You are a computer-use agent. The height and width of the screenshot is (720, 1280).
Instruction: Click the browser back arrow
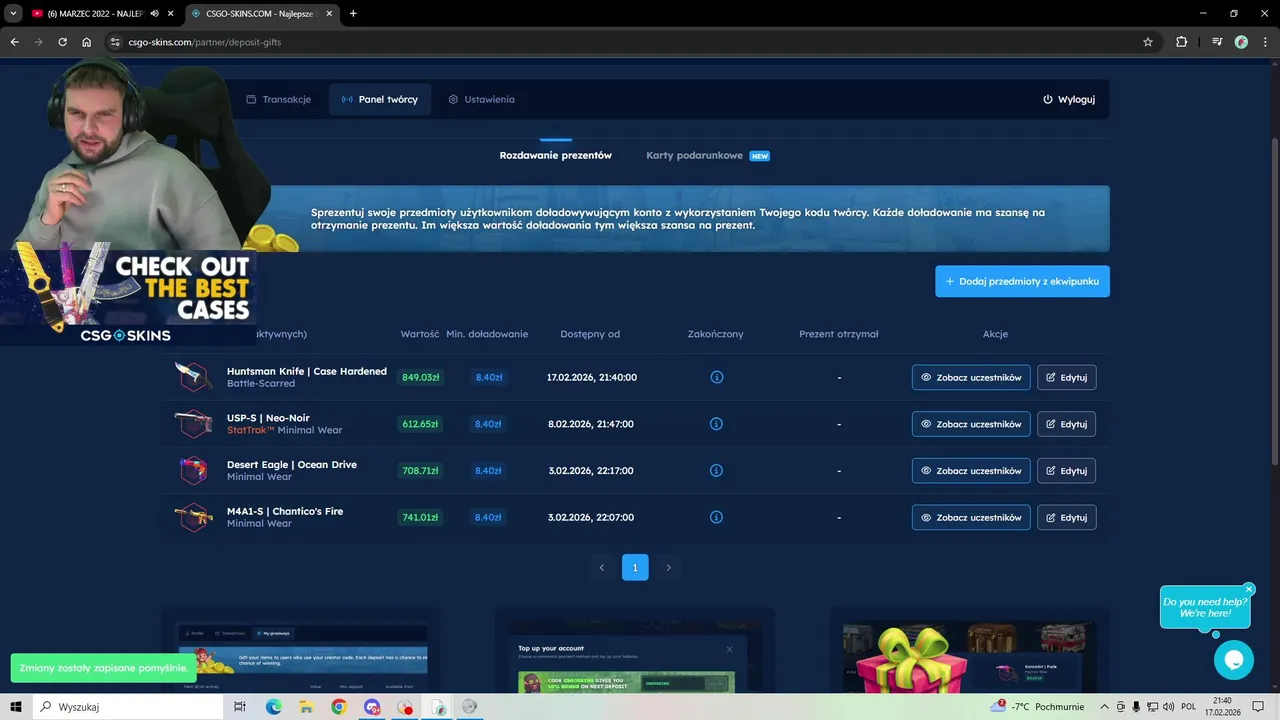click(14, 42)
